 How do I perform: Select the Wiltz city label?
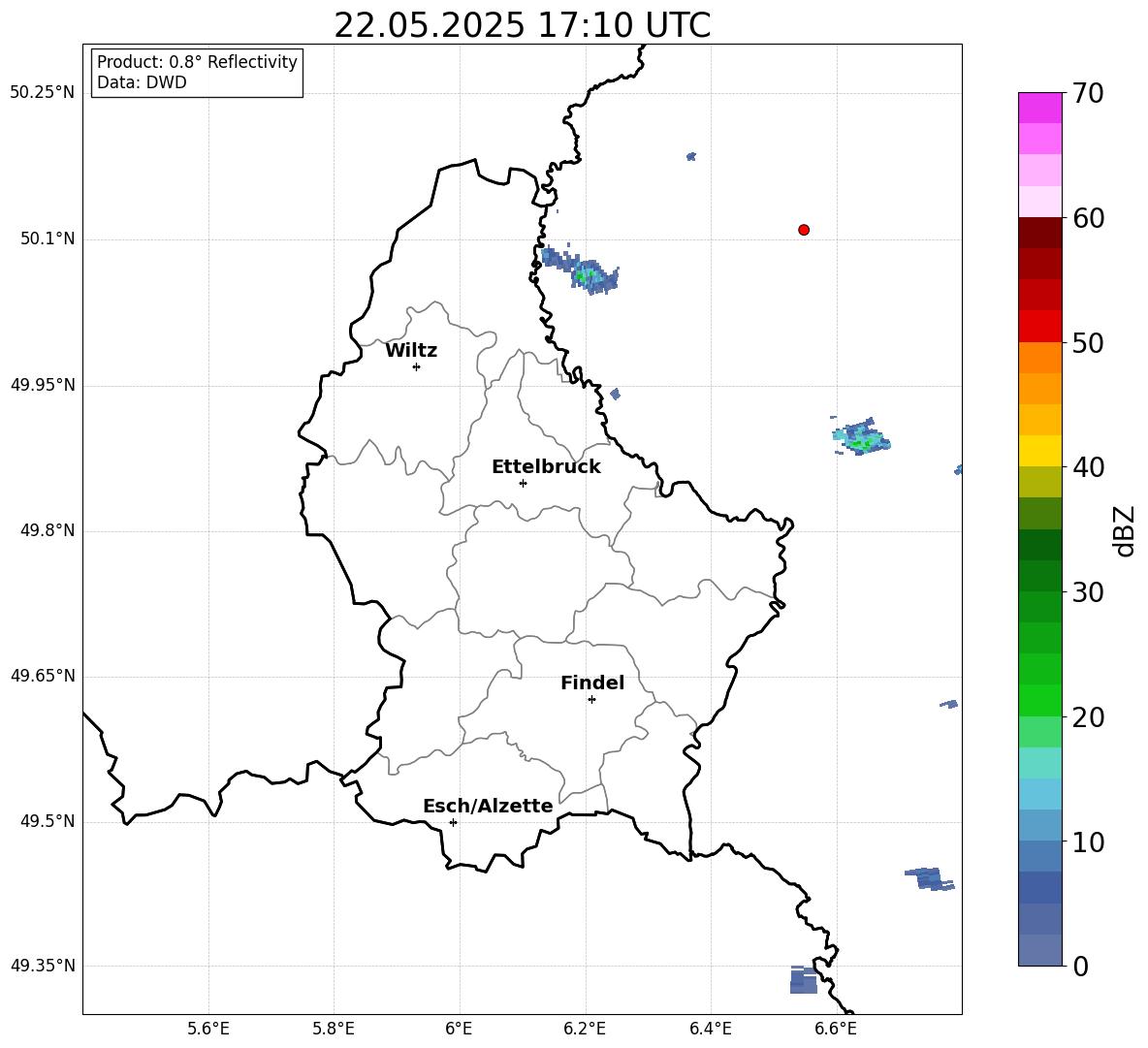[411, 351]
